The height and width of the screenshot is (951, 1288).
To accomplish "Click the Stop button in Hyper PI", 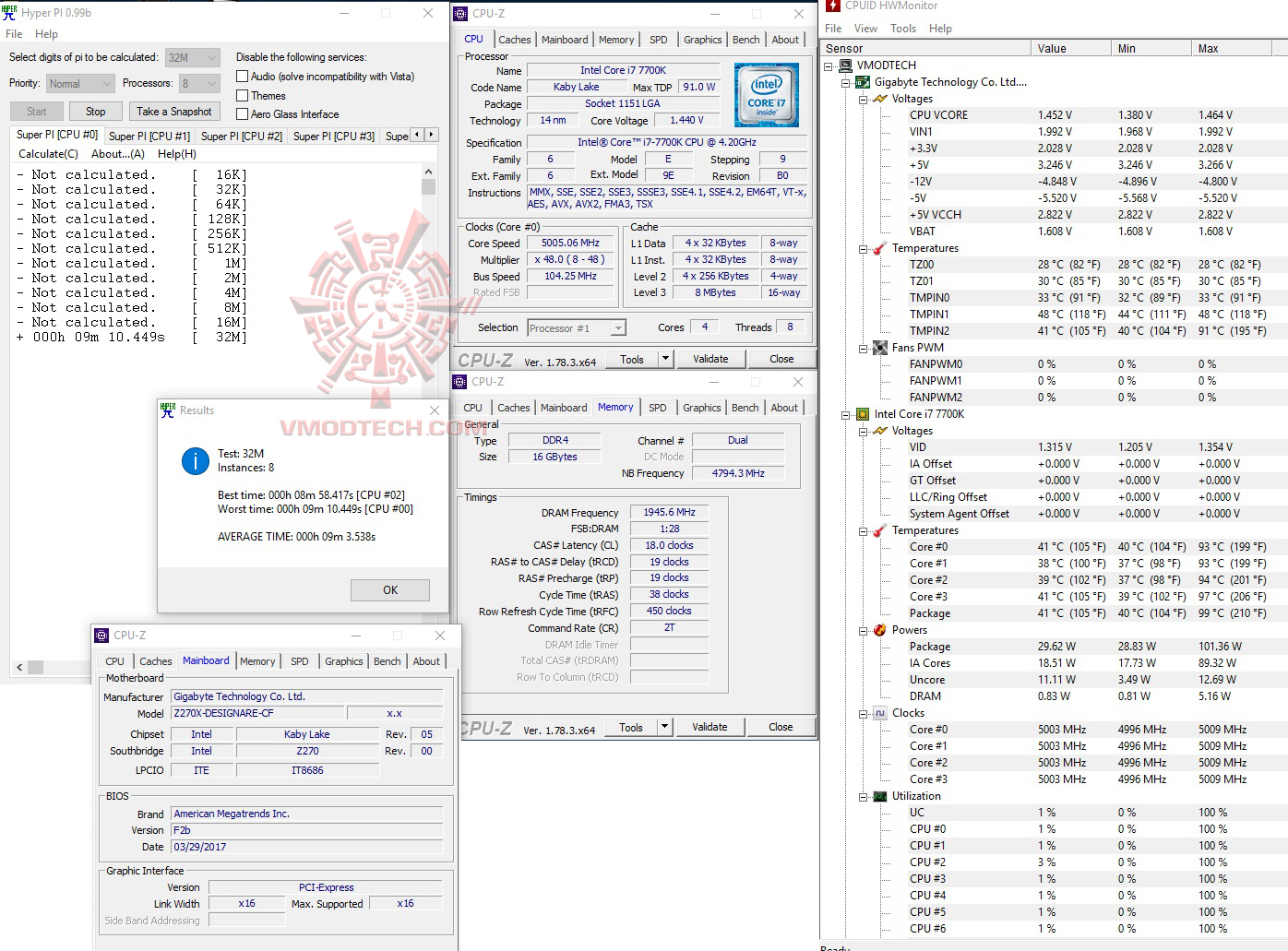I will (x=96, y=112).
